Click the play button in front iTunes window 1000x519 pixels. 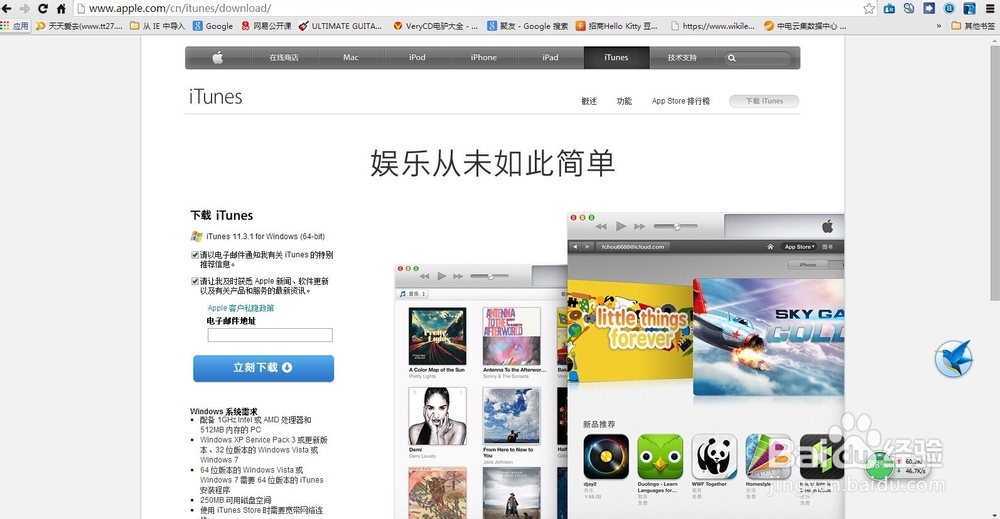pyautogui.click(x=621, y=226)
